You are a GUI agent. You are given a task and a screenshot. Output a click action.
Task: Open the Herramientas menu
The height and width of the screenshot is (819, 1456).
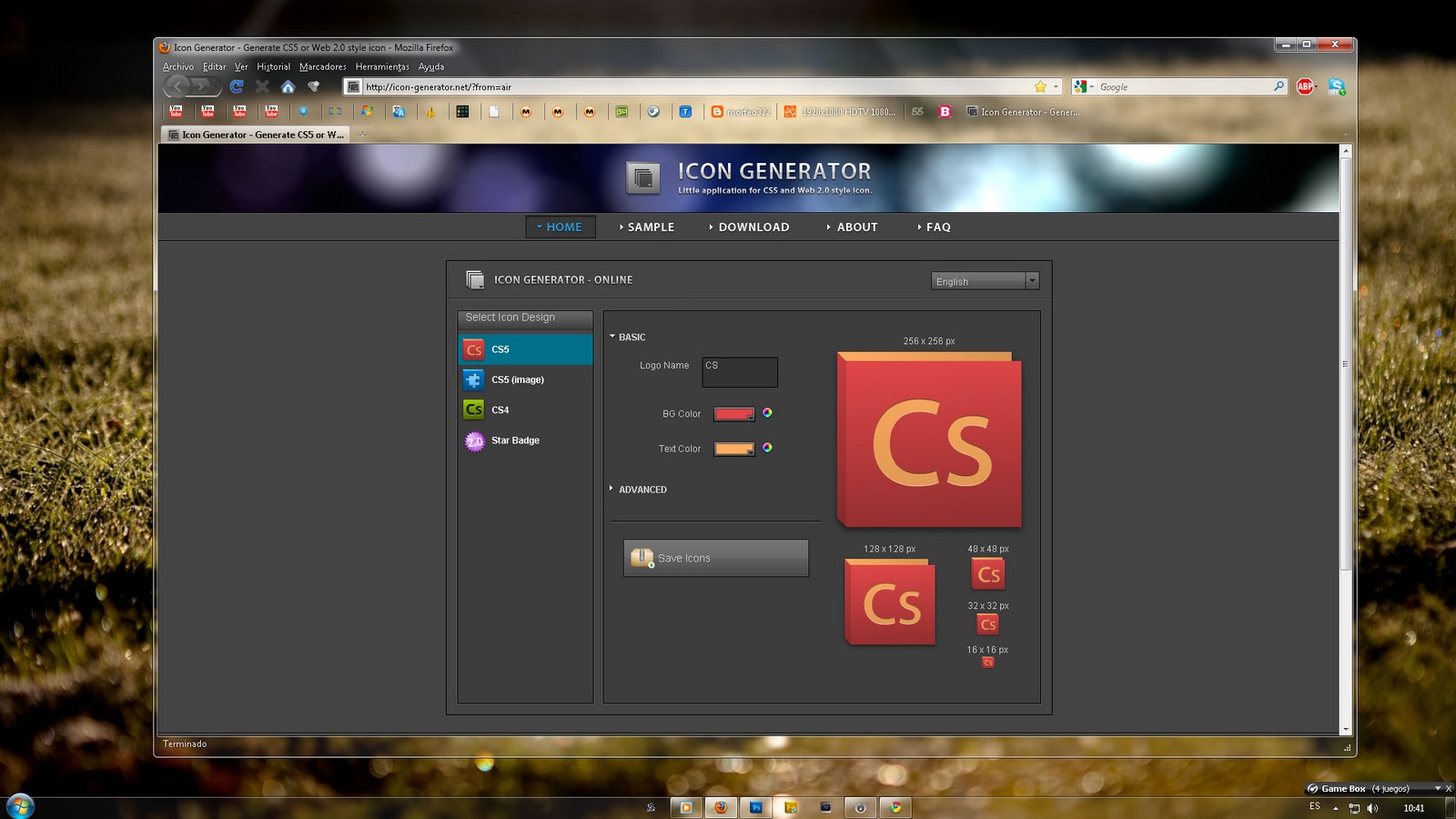[x=382, y=66]
